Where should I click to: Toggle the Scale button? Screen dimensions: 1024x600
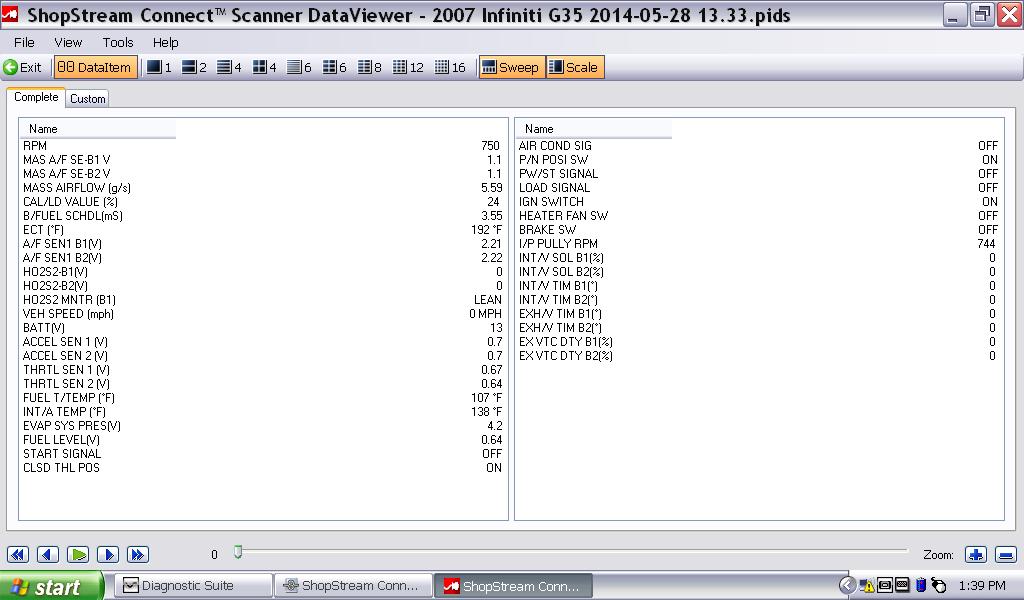pyautogui.click(x=575, y=67)
